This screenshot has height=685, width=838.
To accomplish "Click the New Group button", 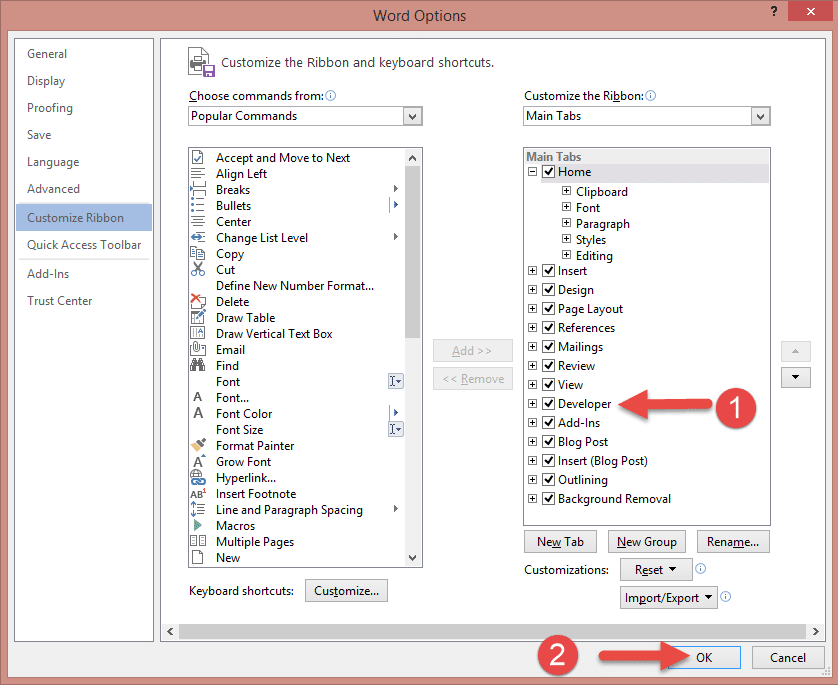I will click(x=647, y=542).
